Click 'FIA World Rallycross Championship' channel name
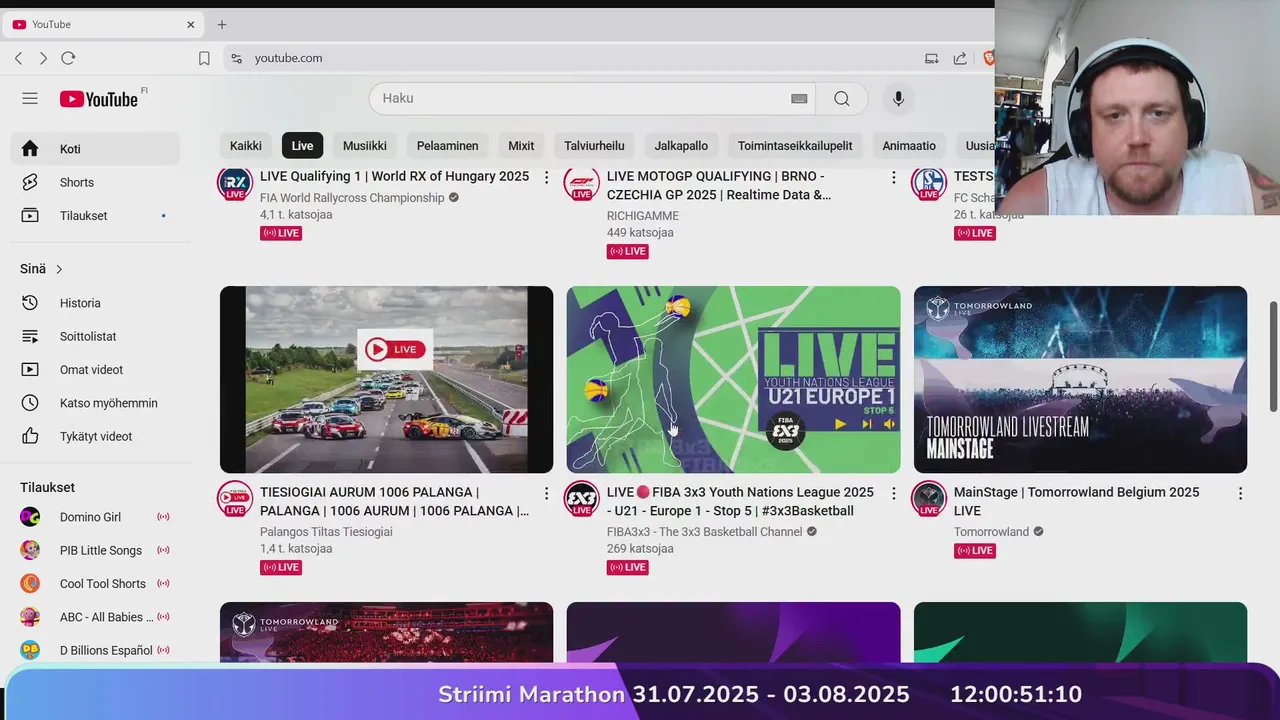The width and height of the screenshot is (1280, 720). [352, 198]
